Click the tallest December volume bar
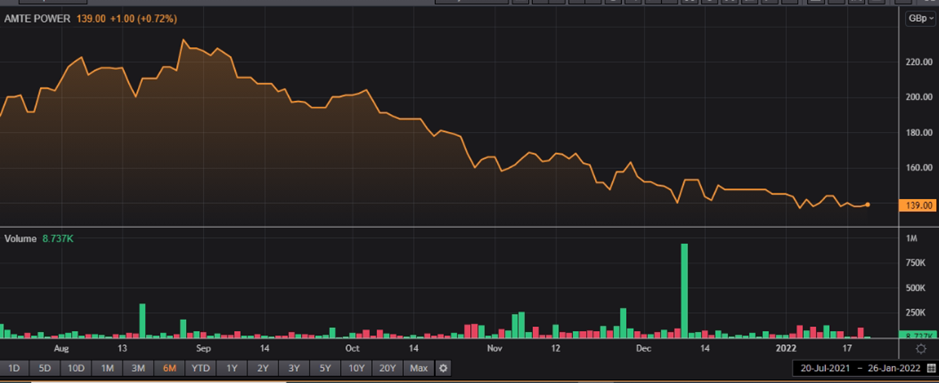939x383 pixels. pyautogui.click(x=684, y=291)
